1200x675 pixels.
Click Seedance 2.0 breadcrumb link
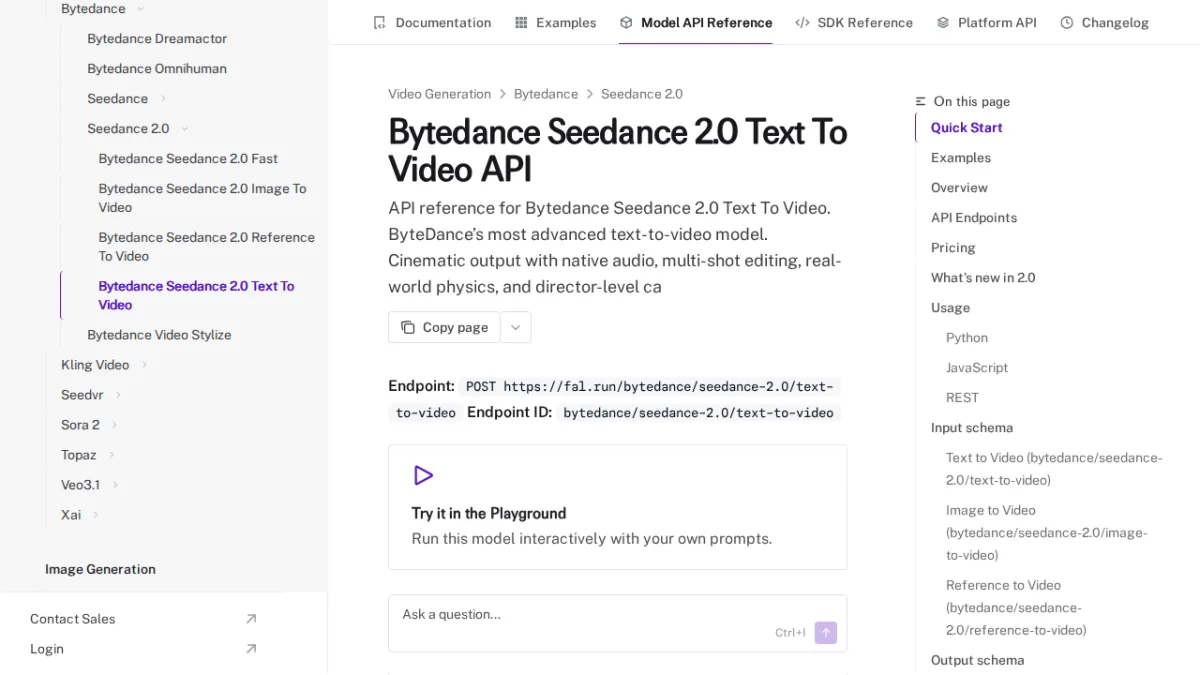pyautogui.click(x=642, y=94)
